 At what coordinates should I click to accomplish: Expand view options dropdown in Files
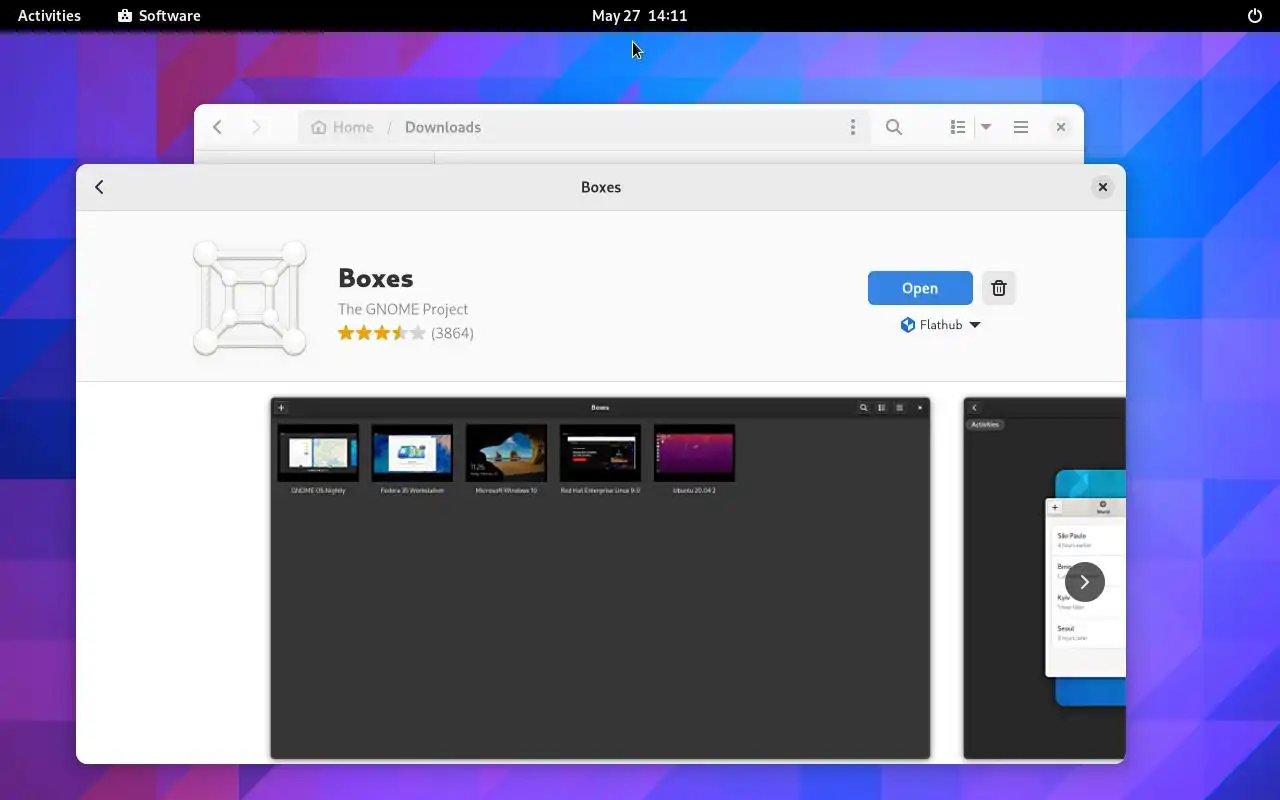tap(985, 127)
